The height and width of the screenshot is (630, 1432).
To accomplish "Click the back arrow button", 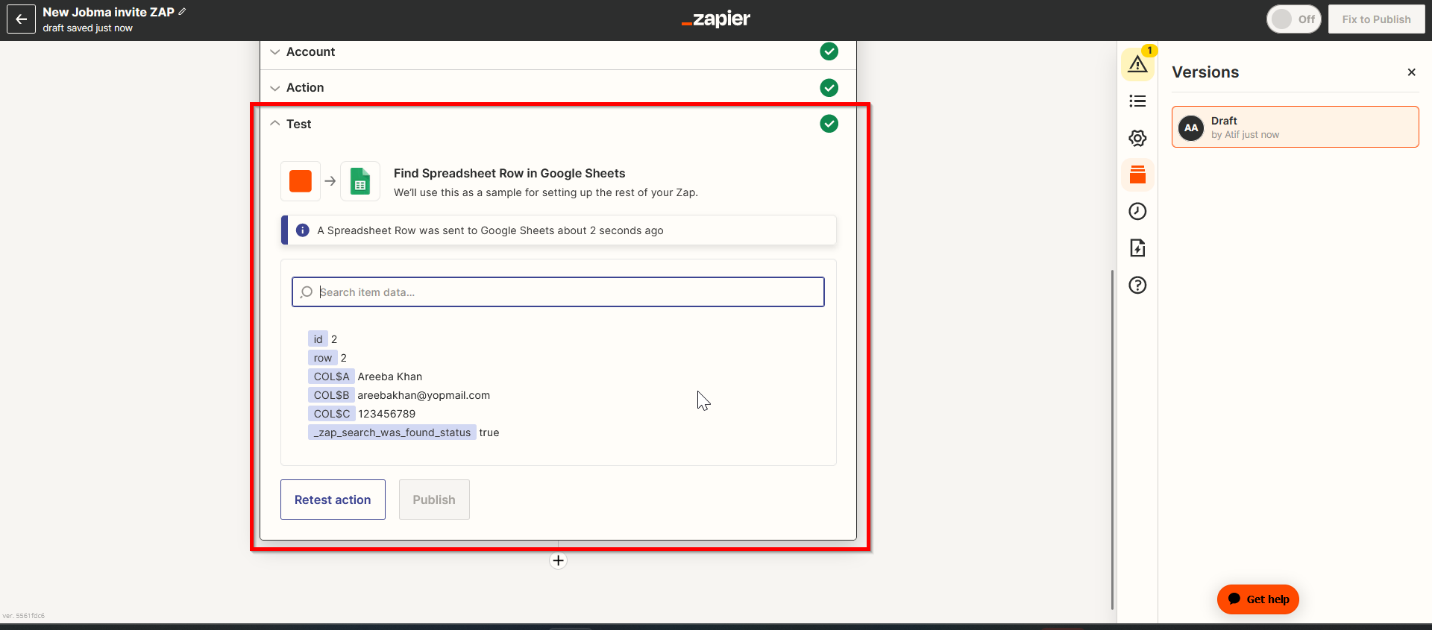I will [21, 19].
